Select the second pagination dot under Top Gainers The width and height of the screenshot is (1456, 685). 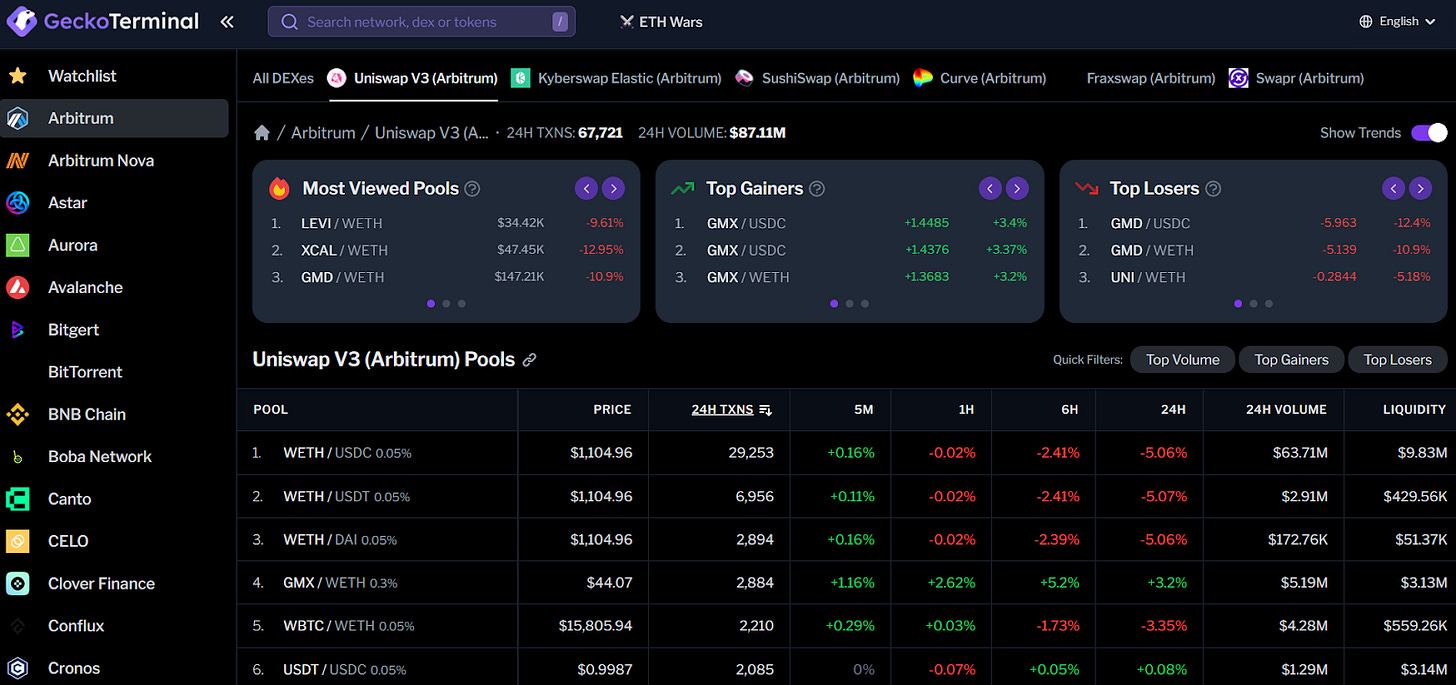click(x=849, y=303)
